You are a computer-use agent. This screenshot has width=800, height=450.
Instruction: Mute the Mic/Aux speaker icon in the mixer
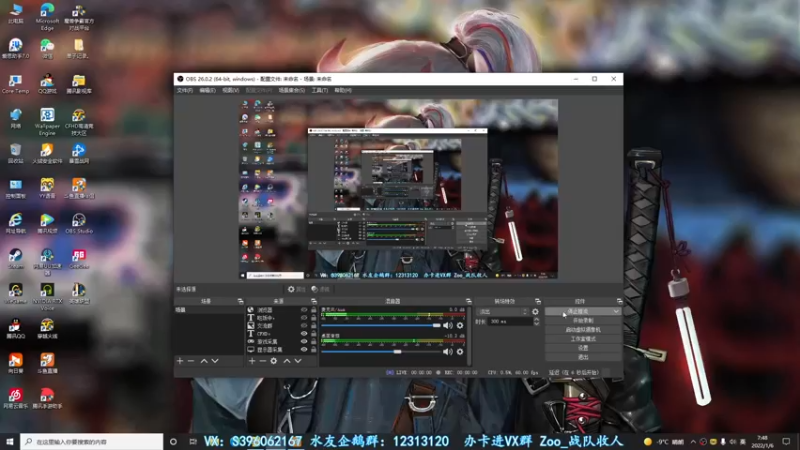click(448, 325)
